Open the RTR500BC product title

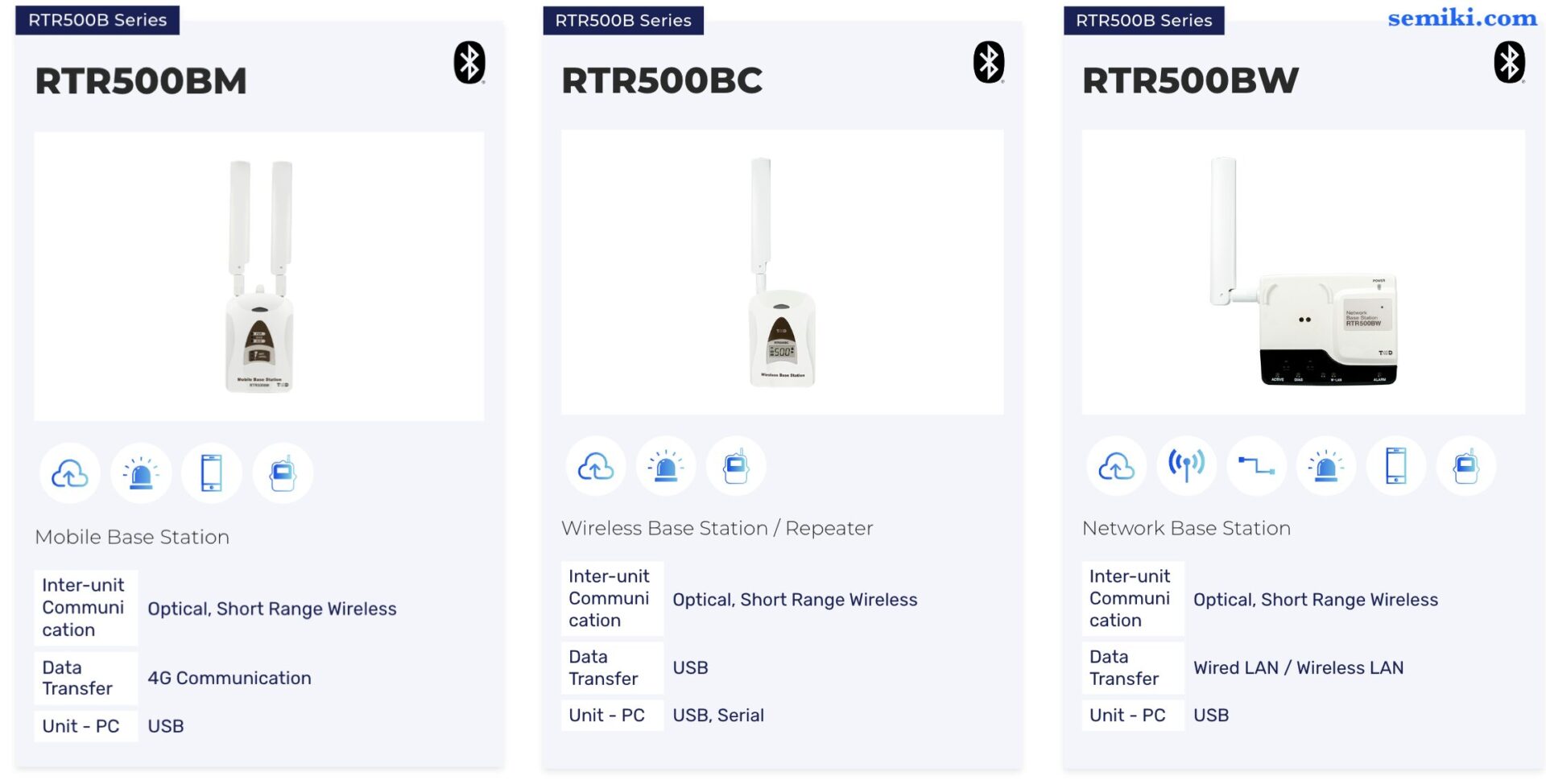coord(662,80)
